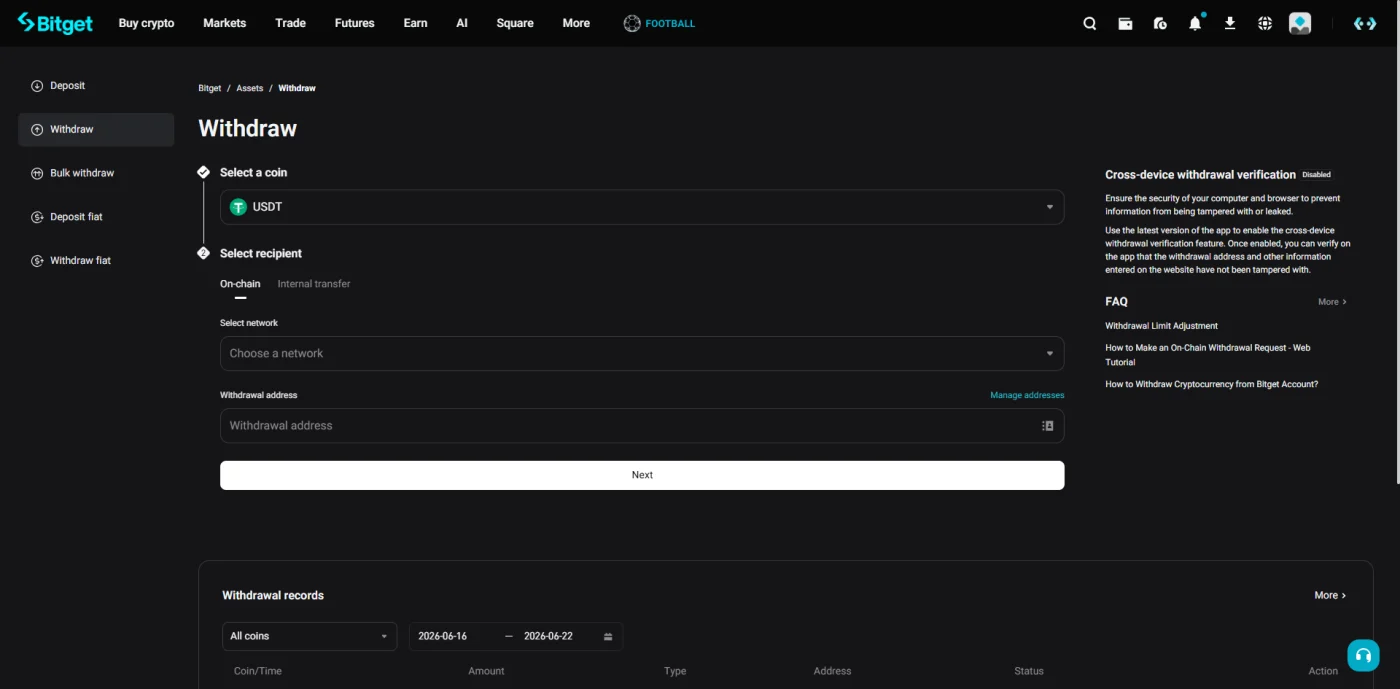Click the Next button
Viewport: 1400px width, 689px height.
click(642, 475)
